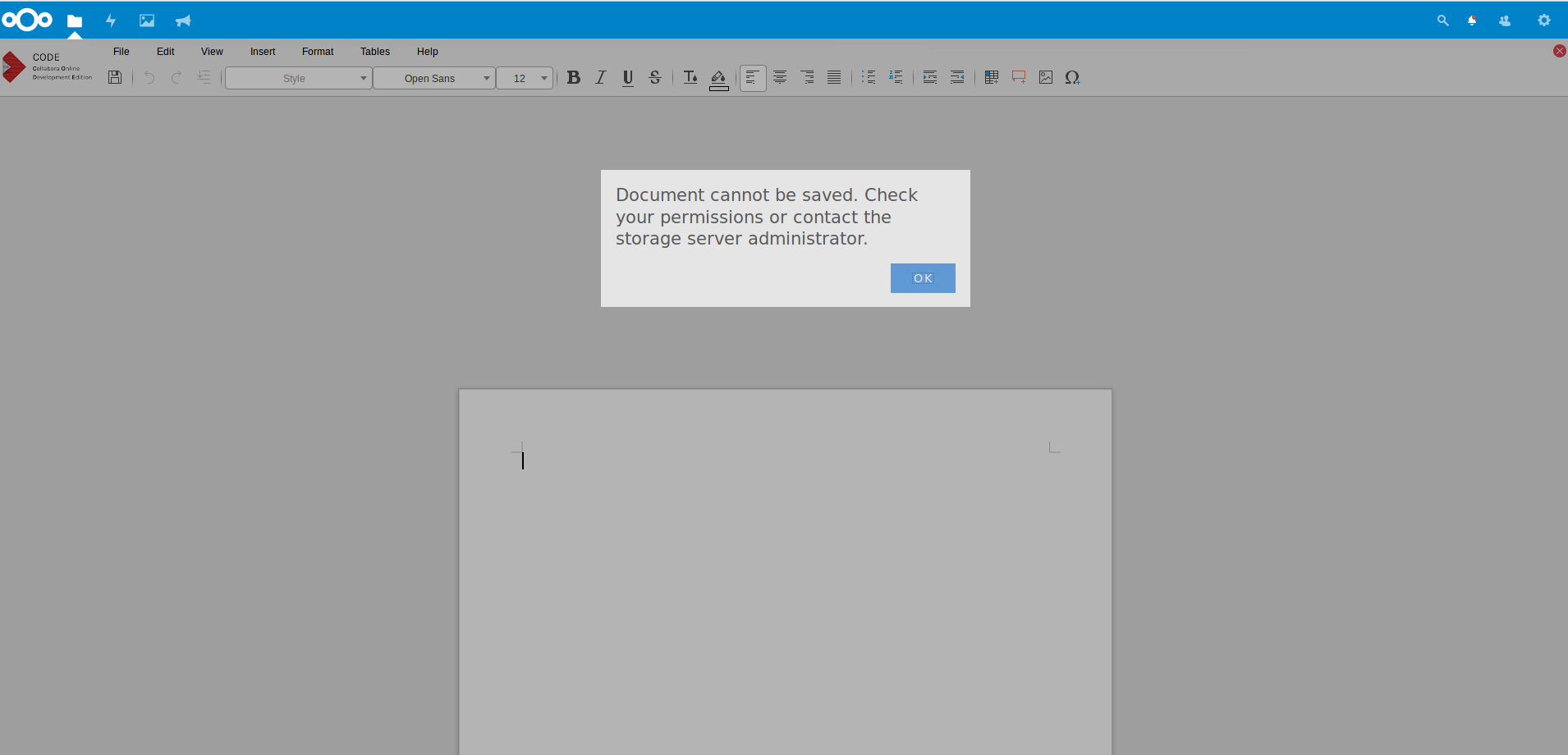Screen dimensions: 1568x755
Task: Select the Save icon in the toolbar
Action: (x=114, y=77)
